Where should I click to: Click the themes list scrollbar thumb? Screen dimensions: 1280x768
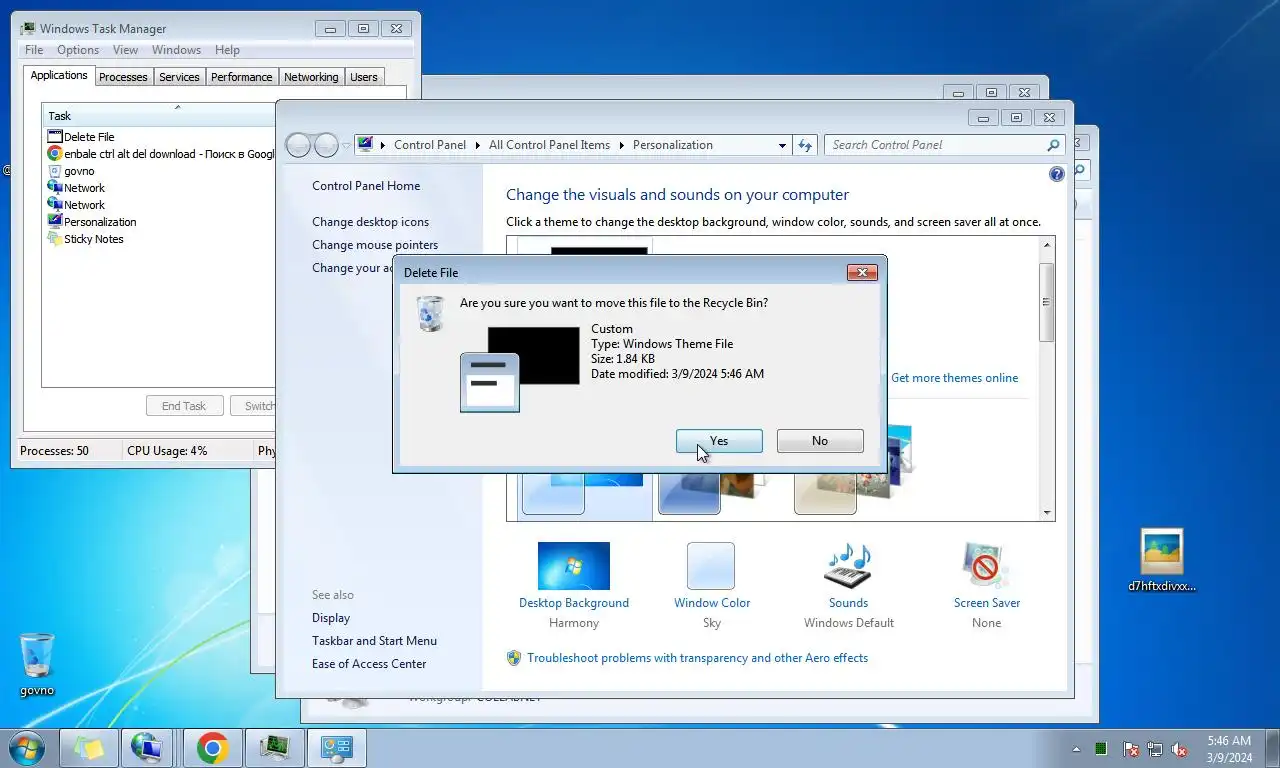1047,302
